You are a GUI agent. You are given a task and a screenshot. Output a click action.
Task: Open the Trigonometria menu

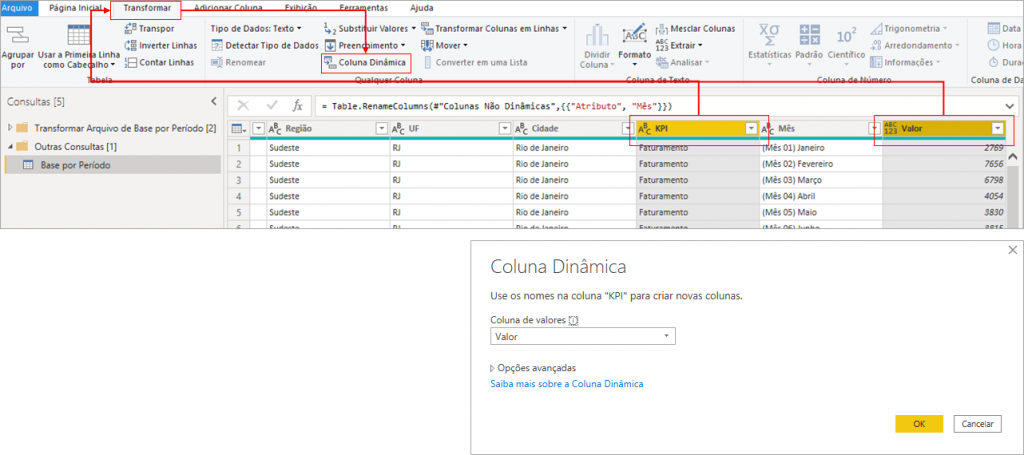coord(908,29)
